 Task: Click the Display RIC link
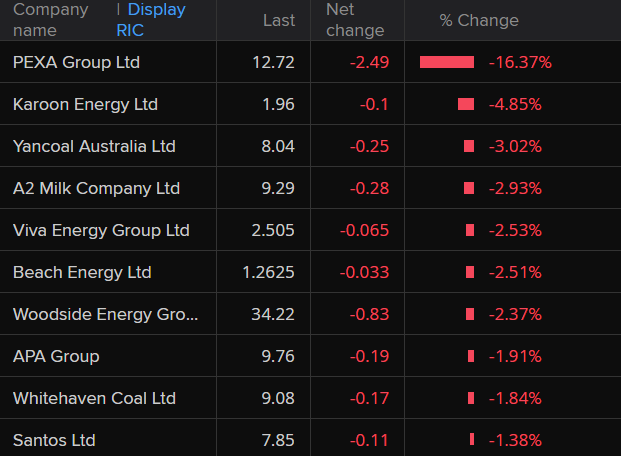pos(155,20)
